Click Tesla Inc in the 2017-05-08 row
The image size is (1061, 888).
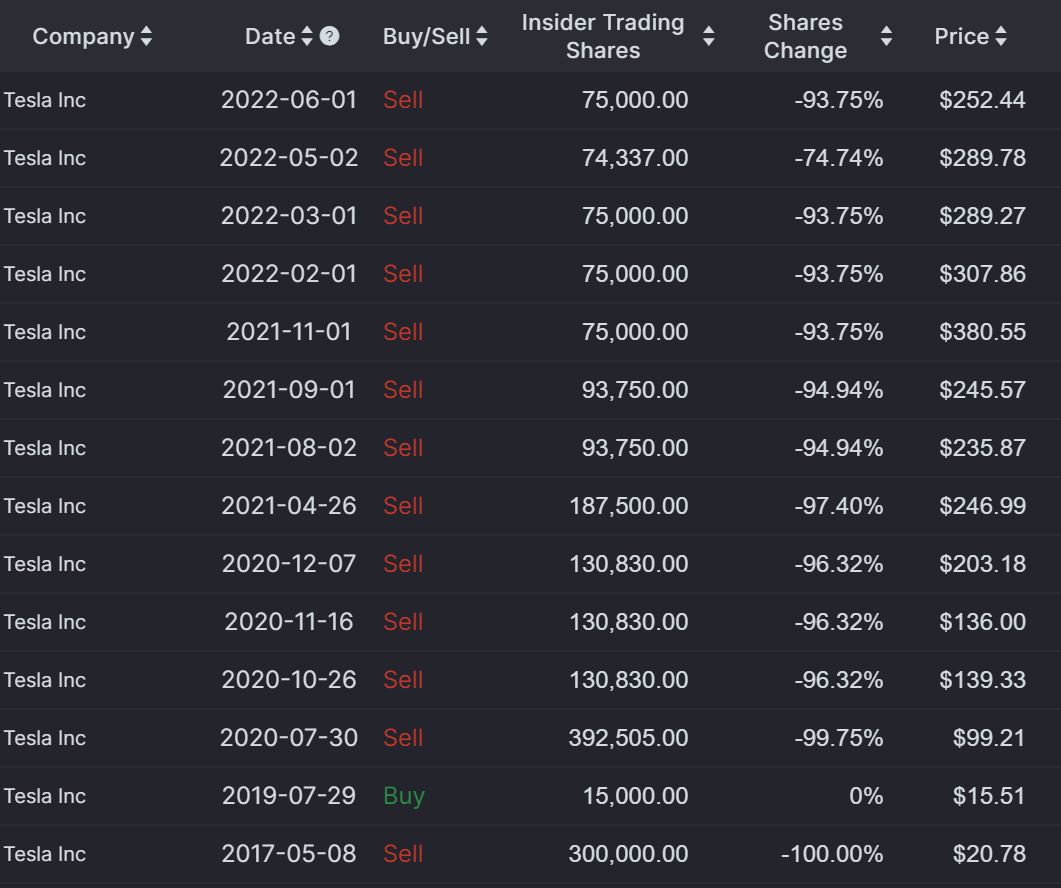[45, 854]
